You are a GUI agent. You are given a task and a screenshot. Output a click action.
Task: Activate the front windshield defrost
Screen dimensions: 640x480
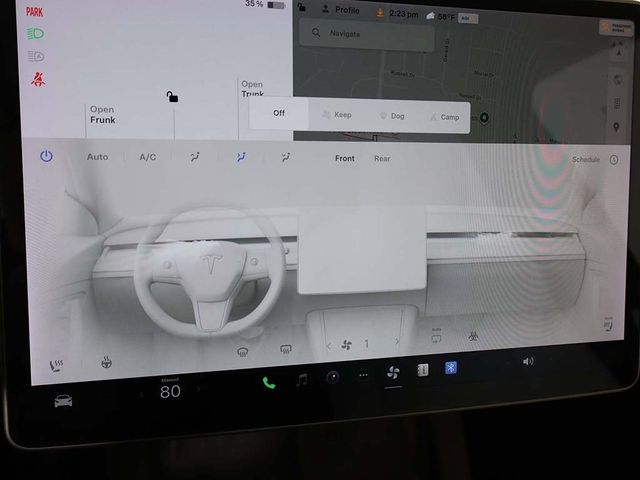coord(242,351)
